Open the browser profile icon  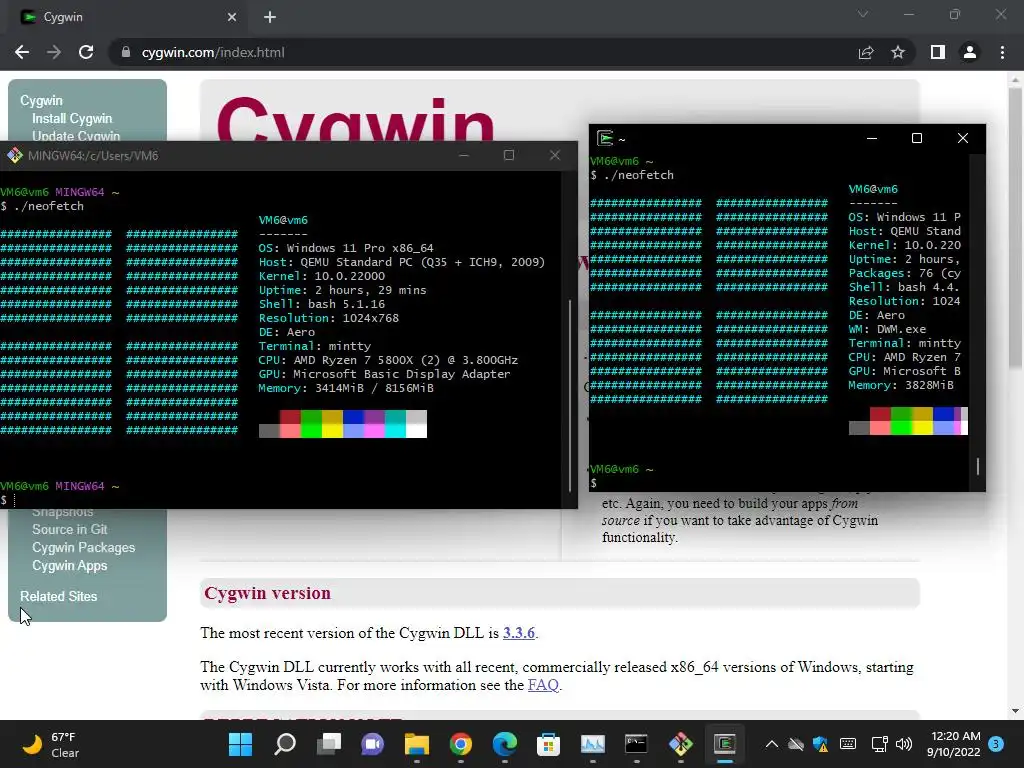click(970, 52)
